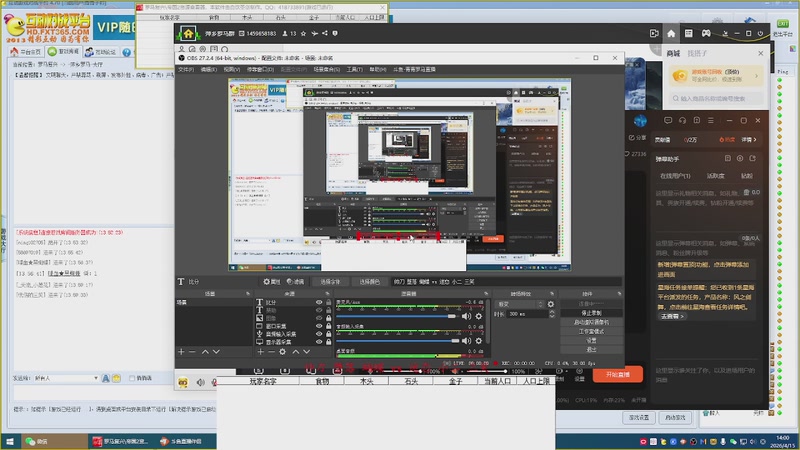The image size is (800, 450).
Task: Toggle the checkbox beside the chat recipient selector
Action: [x=132, y=378]
